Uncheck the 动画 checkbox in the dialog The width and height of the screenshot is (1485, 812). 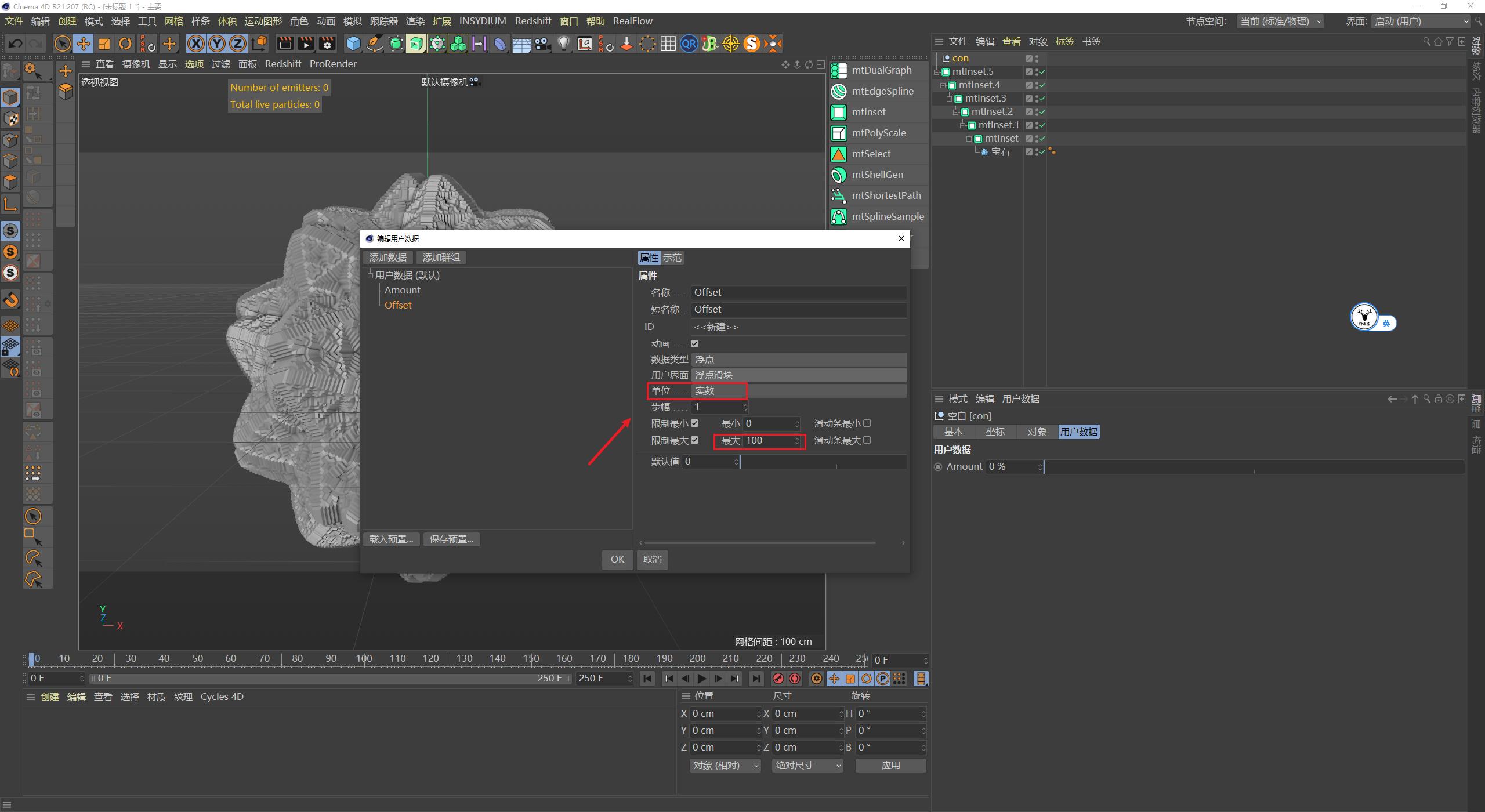pos(695,343)
